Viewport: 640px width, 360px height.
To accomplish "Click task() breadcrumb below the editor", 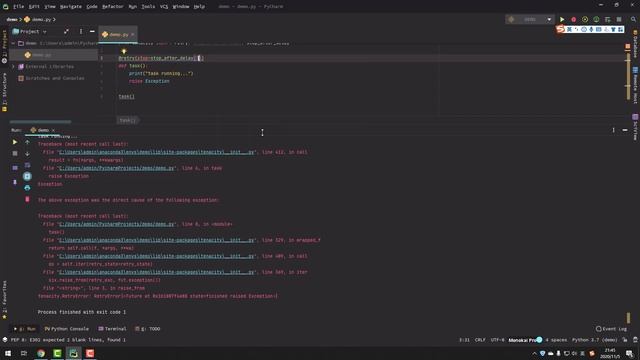I will [128, 120].
